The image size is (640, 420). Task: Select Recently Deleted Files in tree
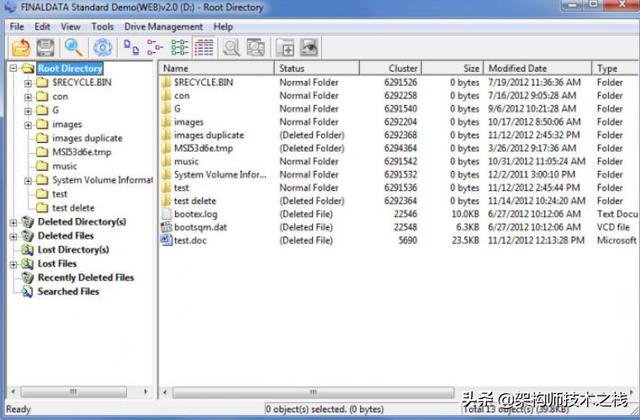pos(86,277)
